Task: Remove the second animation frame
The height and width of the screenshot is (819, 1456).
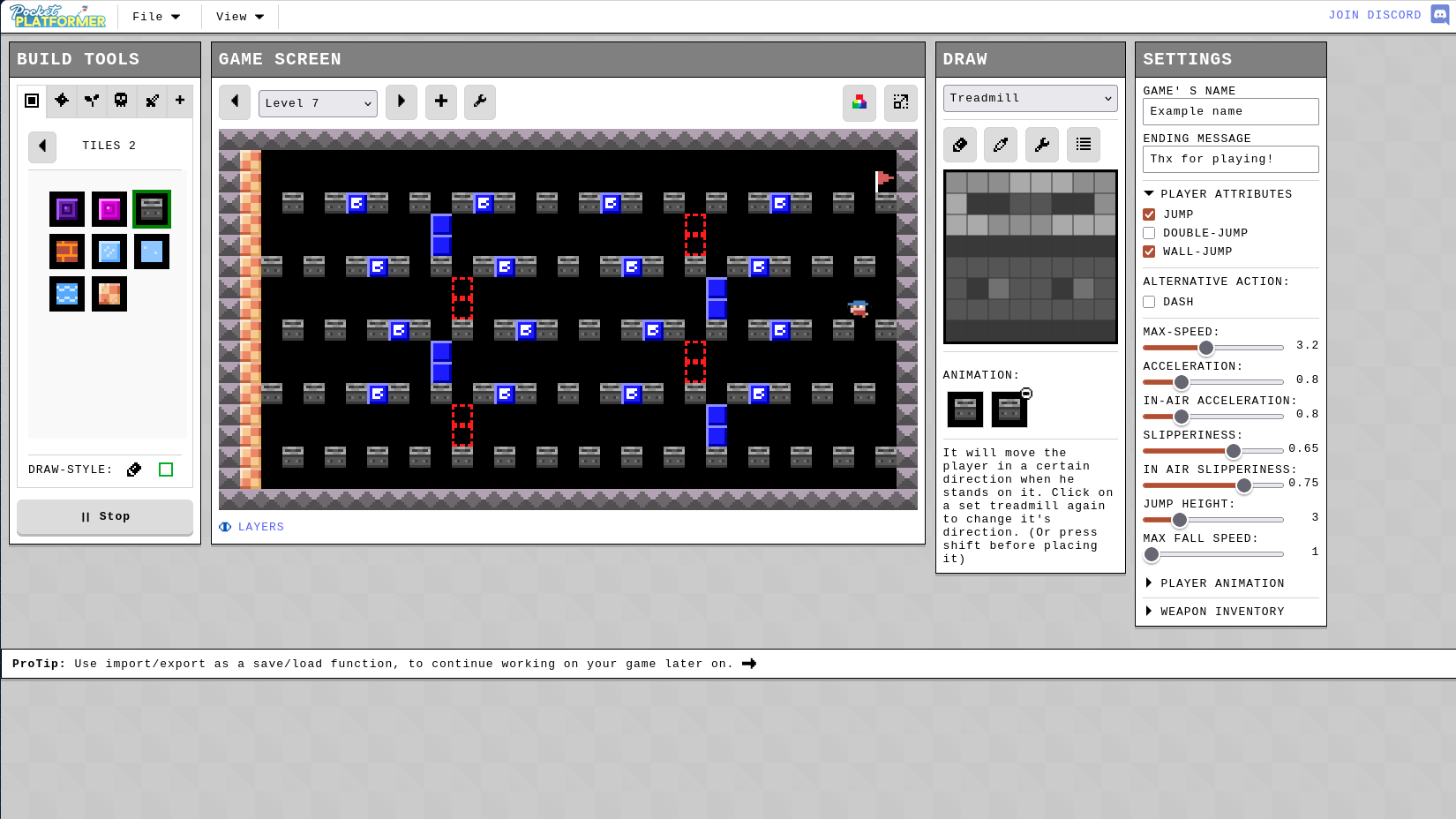Action: tap(1026, 394)
